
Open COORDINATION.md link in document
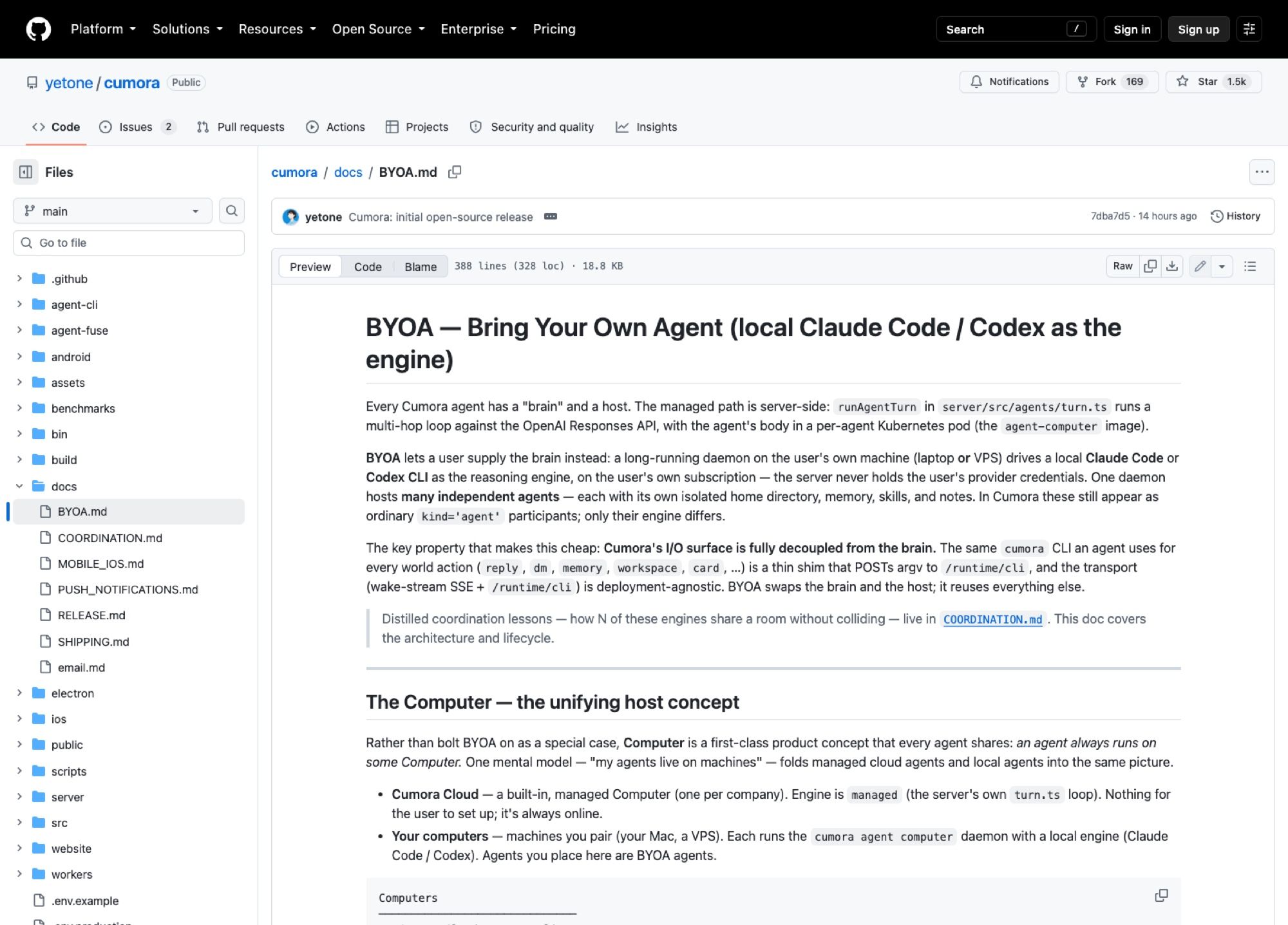pos(992,619)
